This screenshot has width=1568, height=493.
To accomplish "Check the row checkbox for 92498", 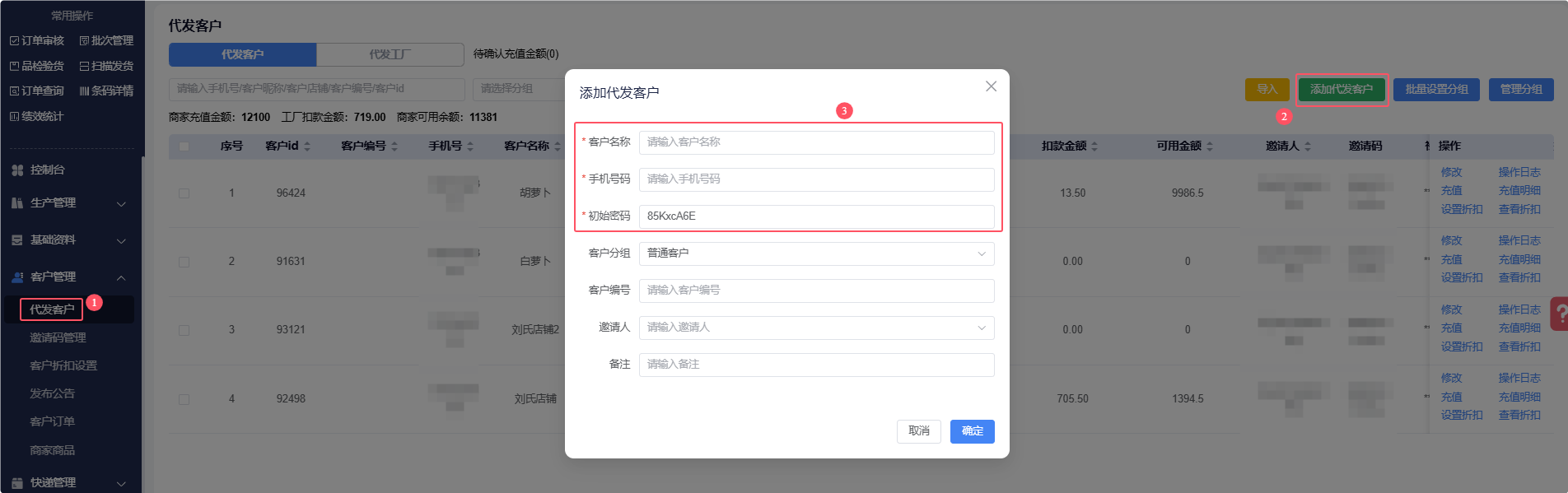I will pos(184,399).
